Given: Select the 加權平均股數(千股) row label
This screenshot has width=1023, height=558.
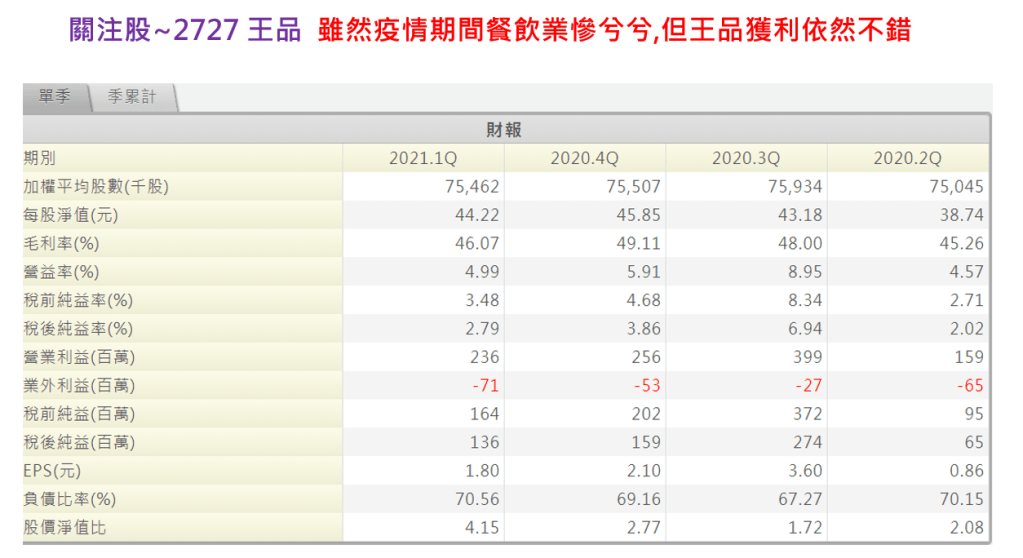Looking at the screenshot, I should click(97, 186).
